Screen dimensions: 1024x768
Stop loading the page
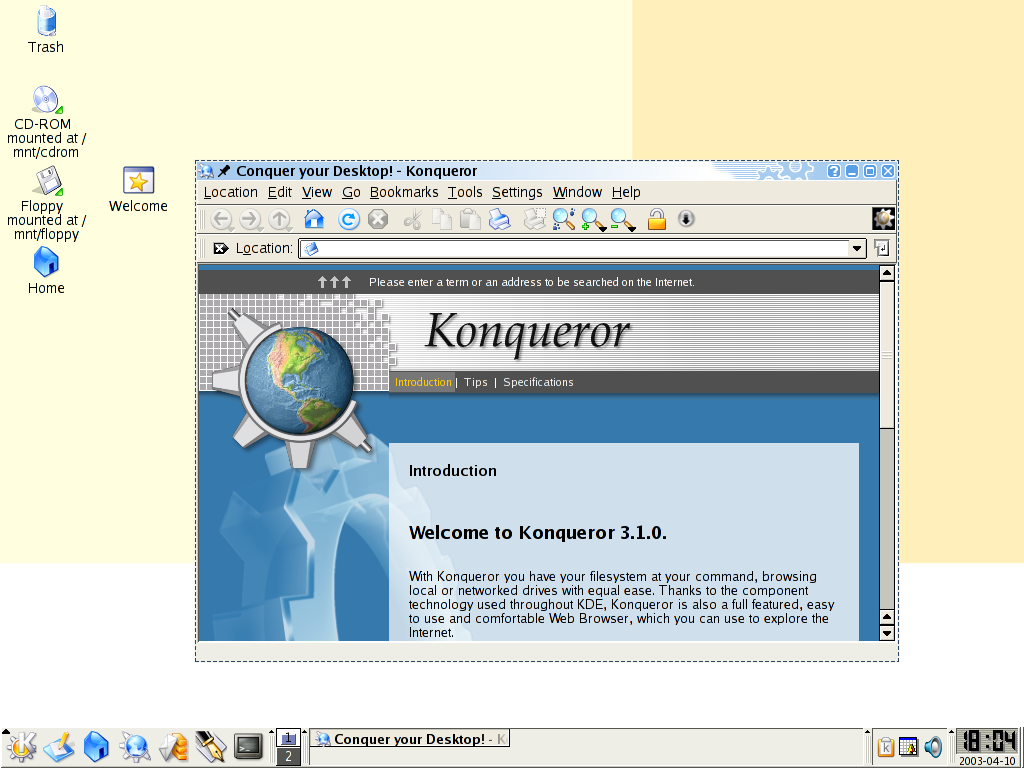[378, 219]
